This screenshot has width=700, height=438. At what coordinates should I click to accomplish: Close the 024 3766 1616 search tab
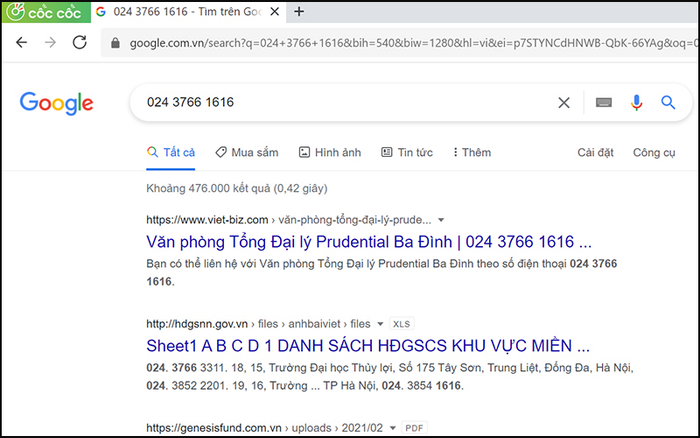coord(273,12)
